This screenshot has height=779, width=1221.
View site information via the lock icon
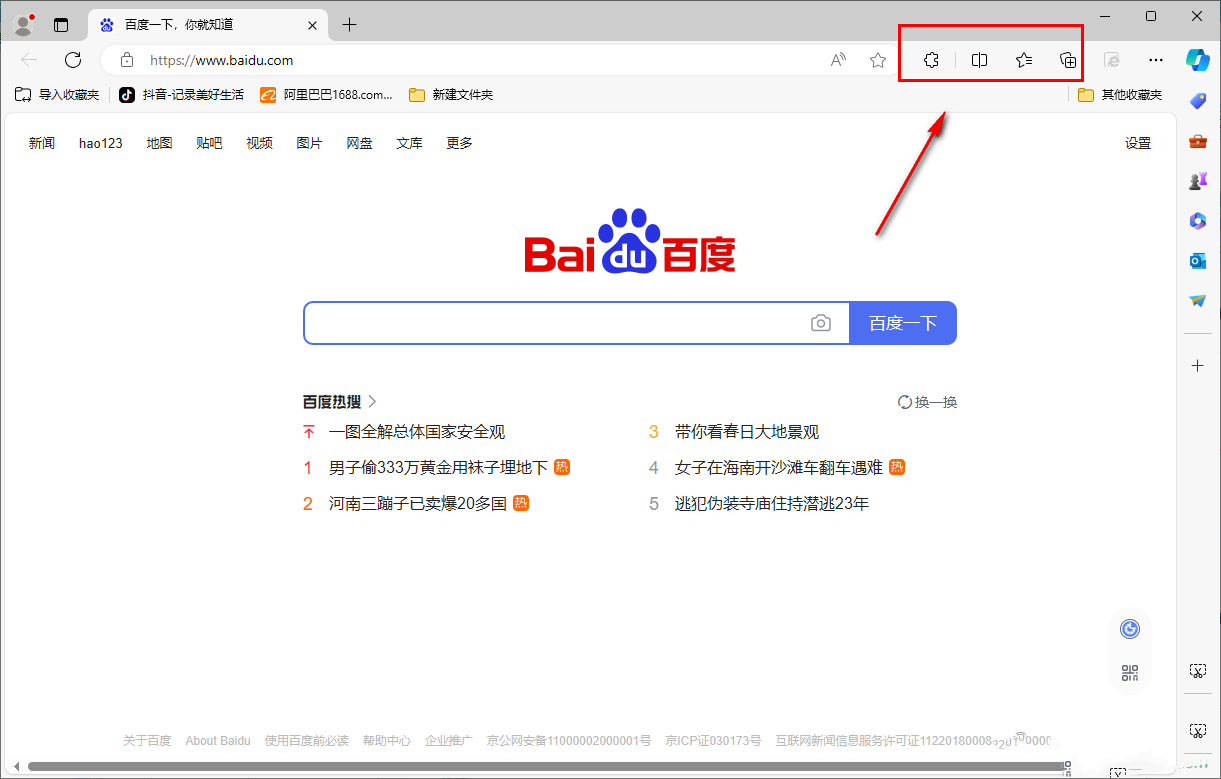(x=127, y=60)
